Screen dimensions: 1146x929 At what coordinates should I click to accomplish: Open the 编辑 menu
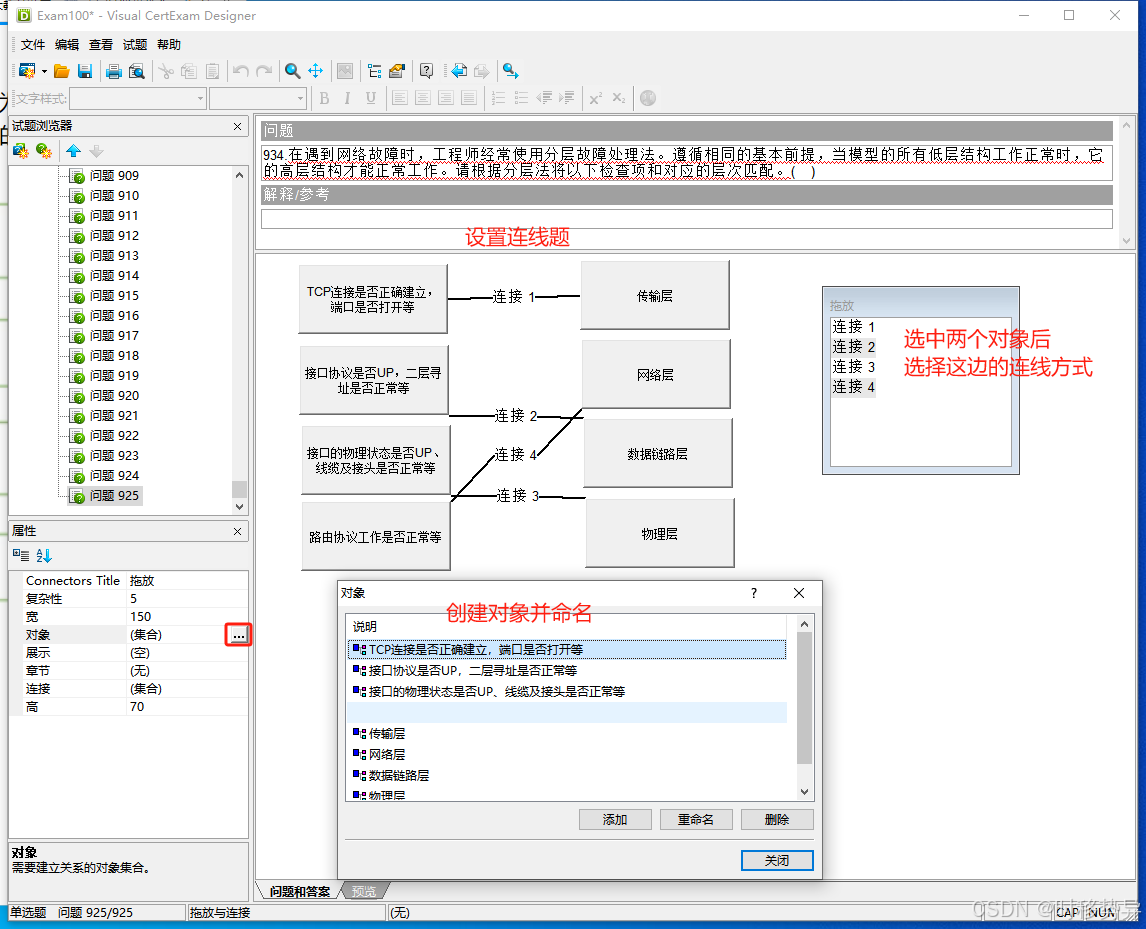click(x=67, y=45)
